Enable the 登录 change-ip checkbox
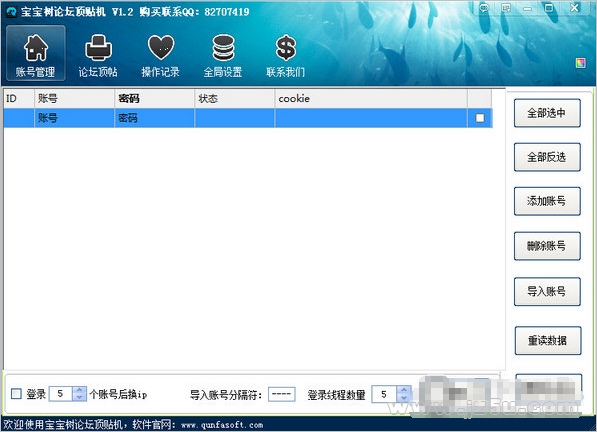This screenshot has height=432, width=597. pyautogui.click(x=16, y=394)
